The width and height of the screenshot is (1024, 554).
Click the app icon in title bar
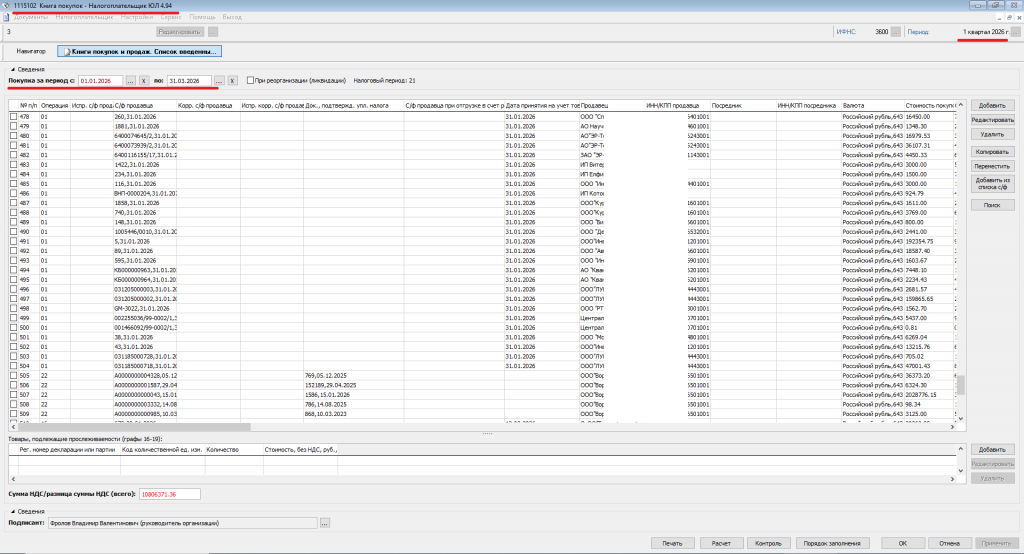[6, 5]
